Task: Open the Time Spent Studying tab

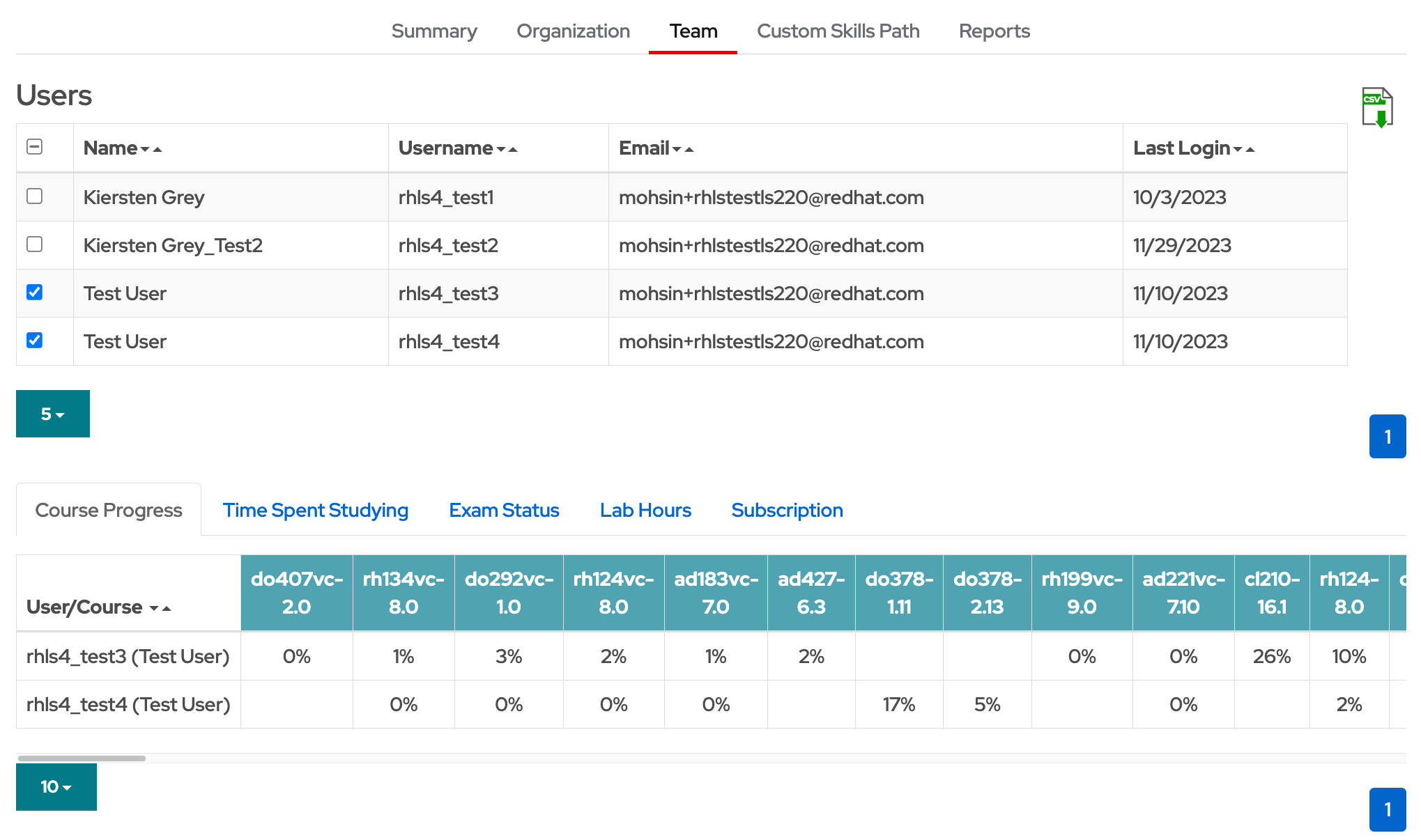Action: coord(315,510)
